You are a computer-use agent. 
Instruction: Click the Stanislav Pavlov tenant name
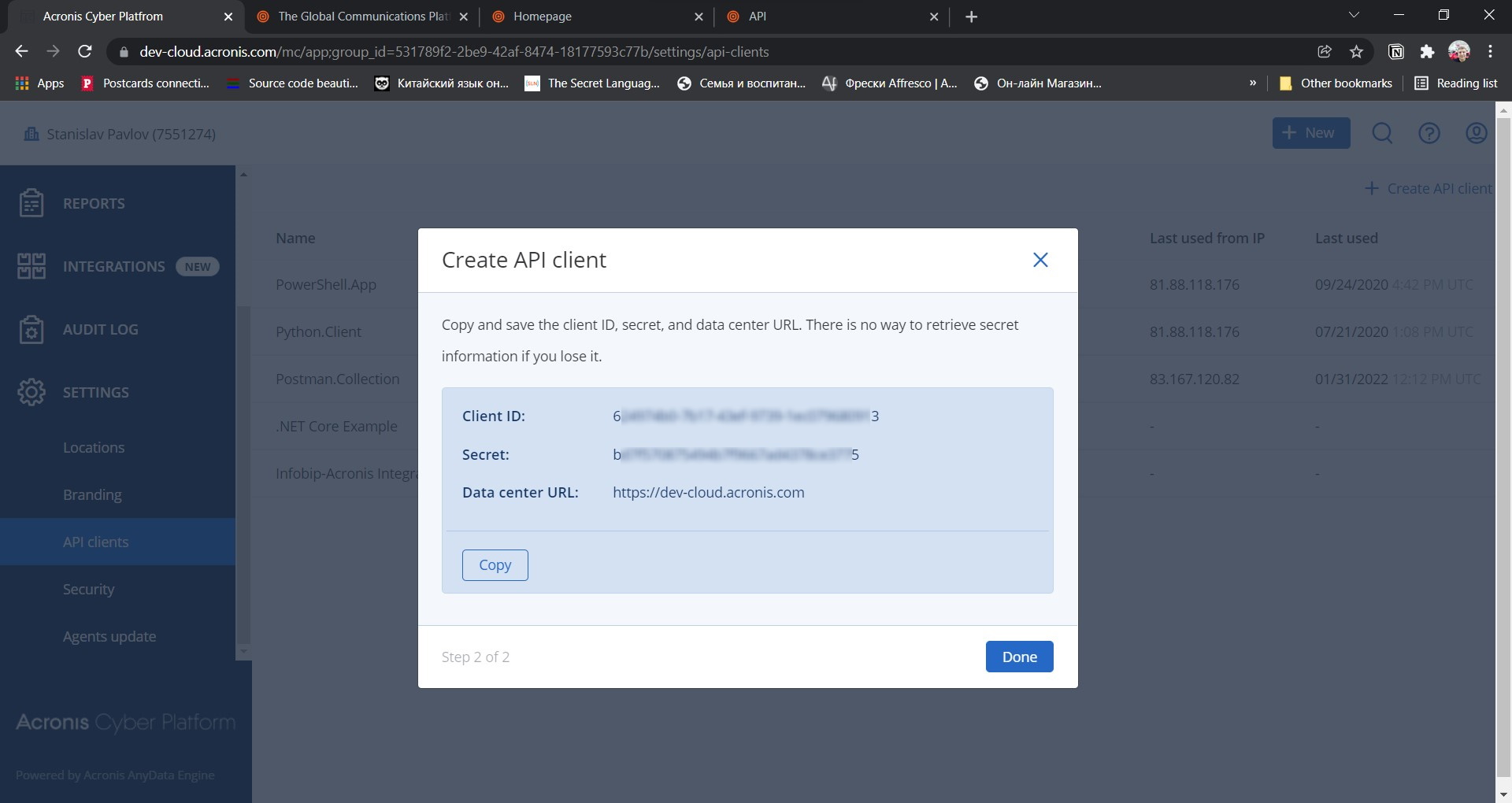tap(131, 135)
